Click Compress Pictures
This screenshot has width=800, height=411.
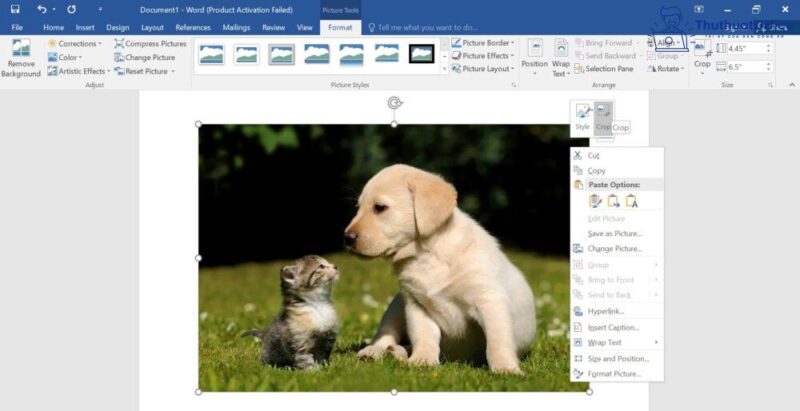click(150, 44)
